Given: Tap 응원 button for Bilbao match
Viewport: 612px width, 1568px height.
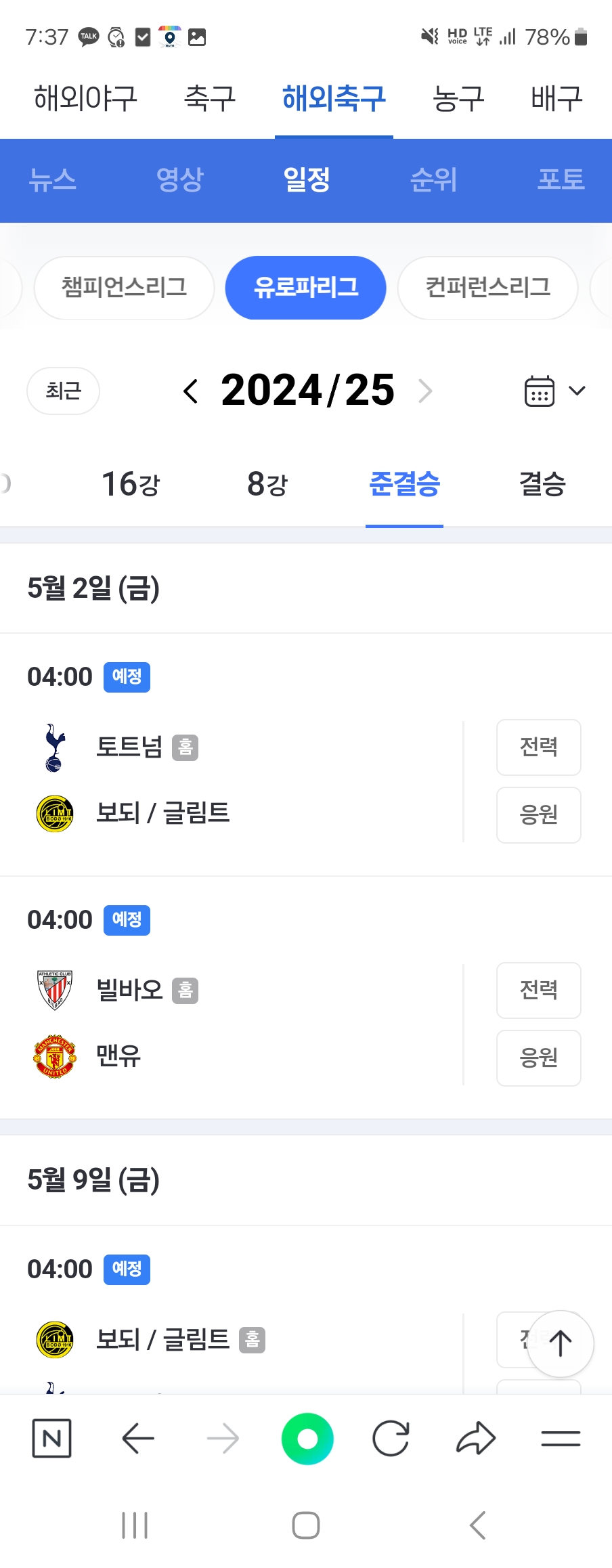Looking at the screenshot, I should tap(539, 1058).
